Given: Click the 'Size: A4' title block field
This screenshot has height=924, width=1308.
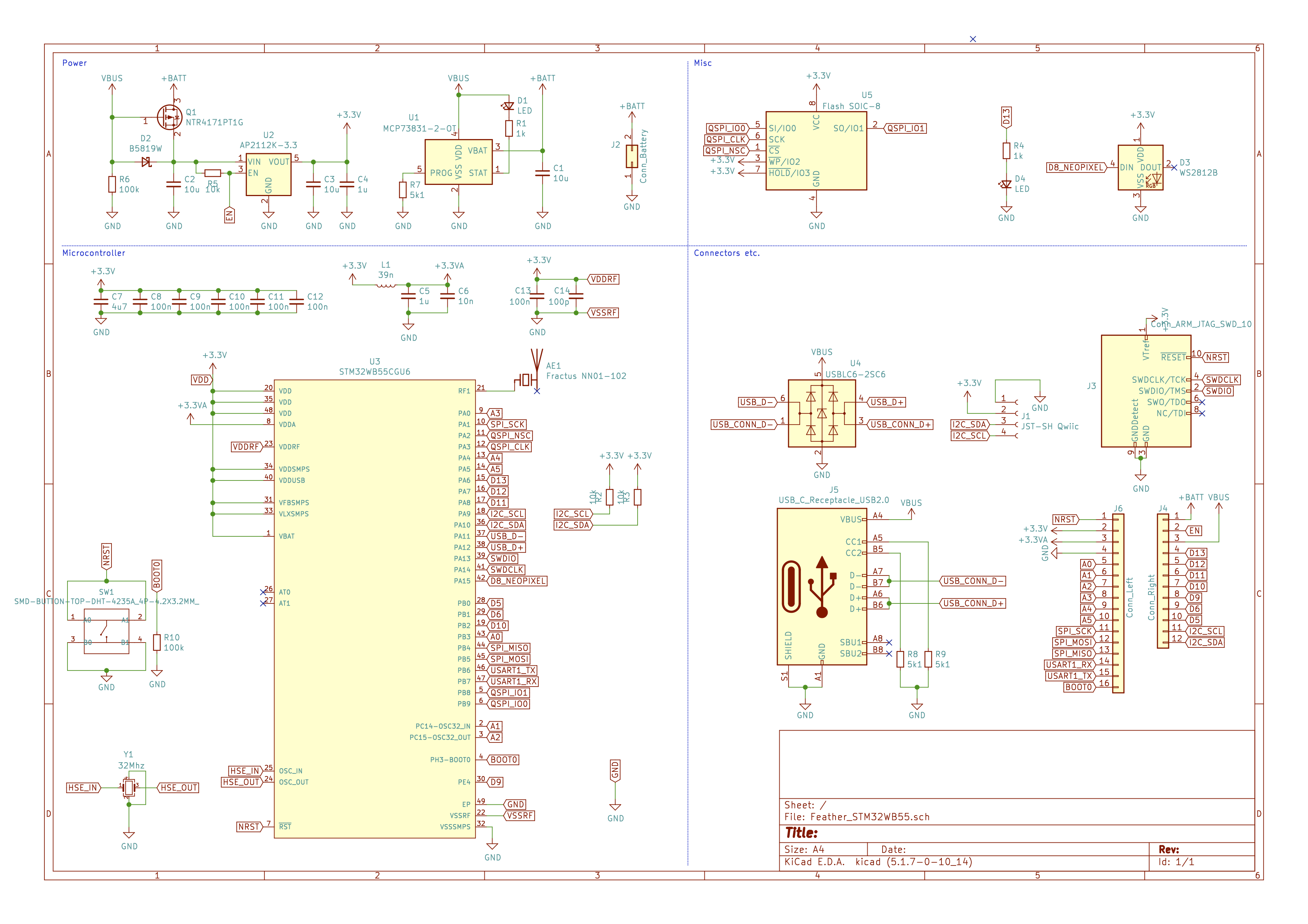Looking at the screenshot, I should 804,849.
